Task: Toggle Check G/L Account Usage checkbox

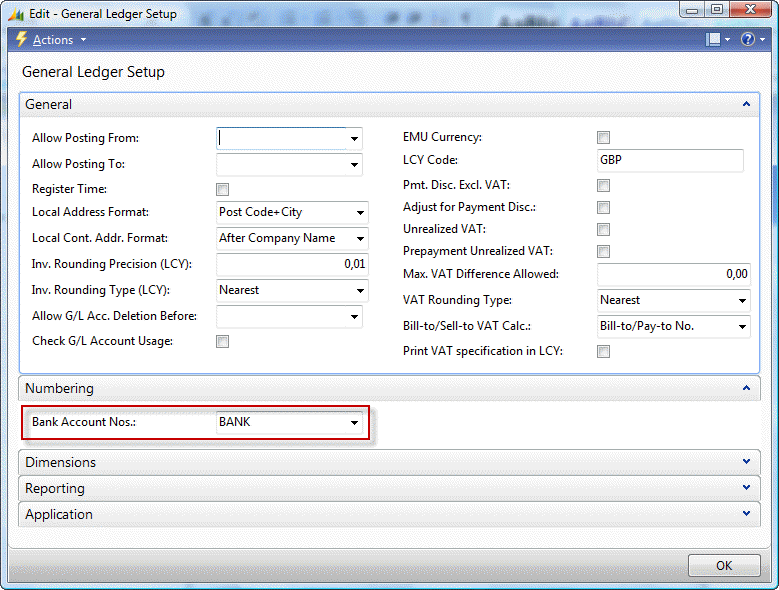Action: point(223,341)
